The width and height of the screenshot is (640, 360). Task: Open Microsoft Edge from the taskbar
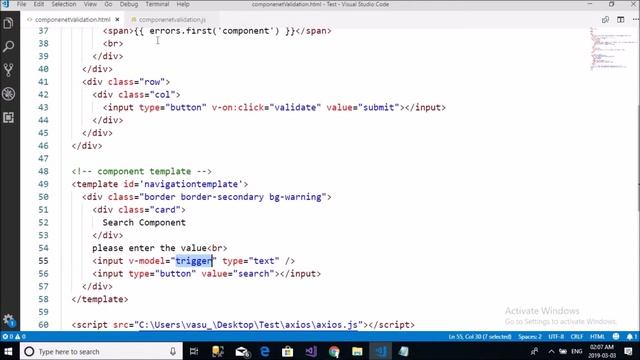265,351
